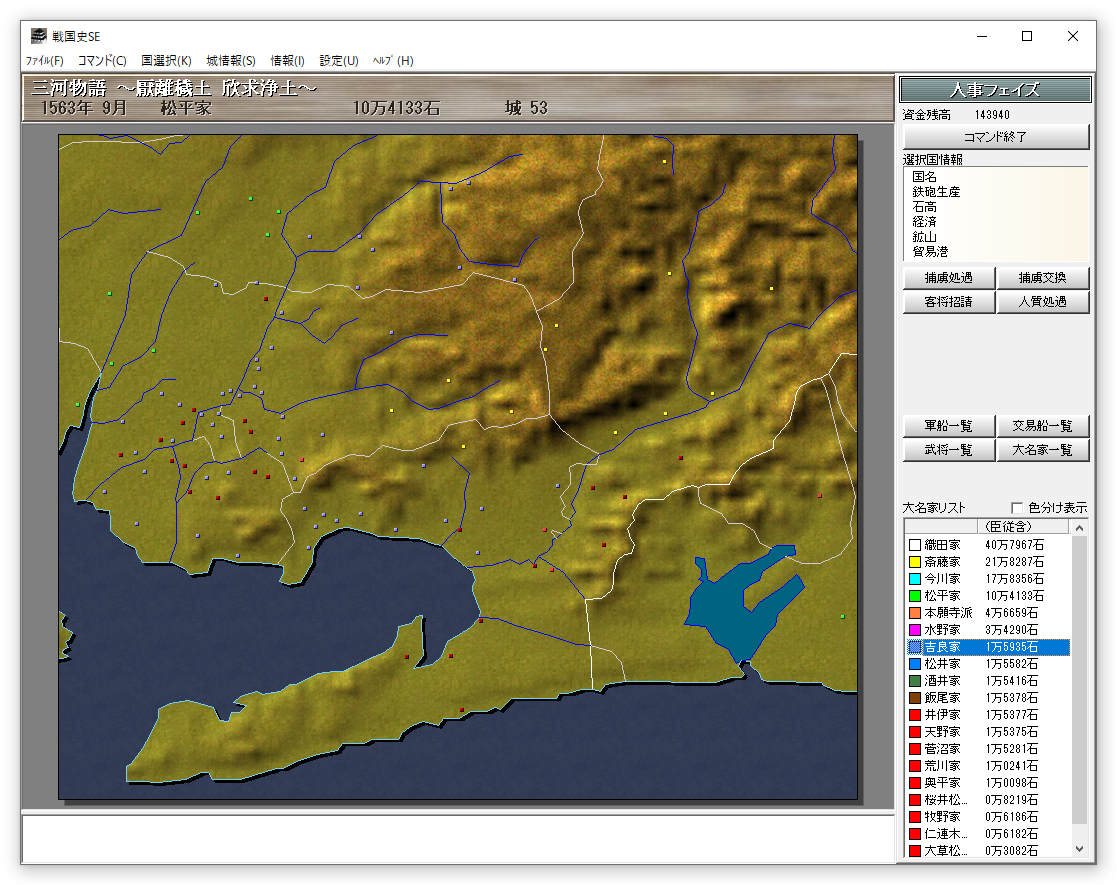Screen dimensions: 1117x885
Task: Click the cyan color square beside 今川家
Action: [914, 579]
